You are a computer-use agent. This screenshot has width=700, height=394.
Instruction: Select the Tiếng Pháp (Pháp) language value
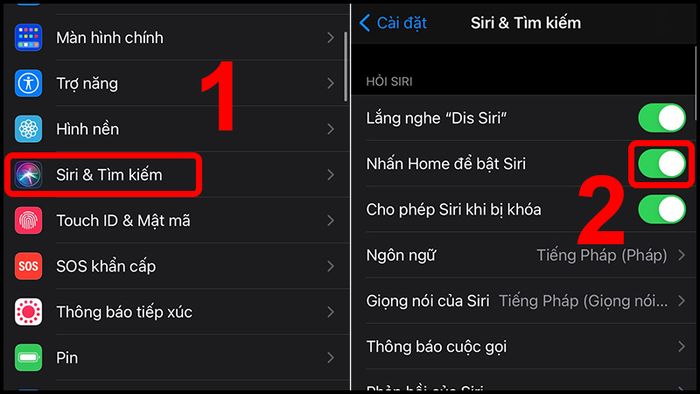tap(602, 255)
